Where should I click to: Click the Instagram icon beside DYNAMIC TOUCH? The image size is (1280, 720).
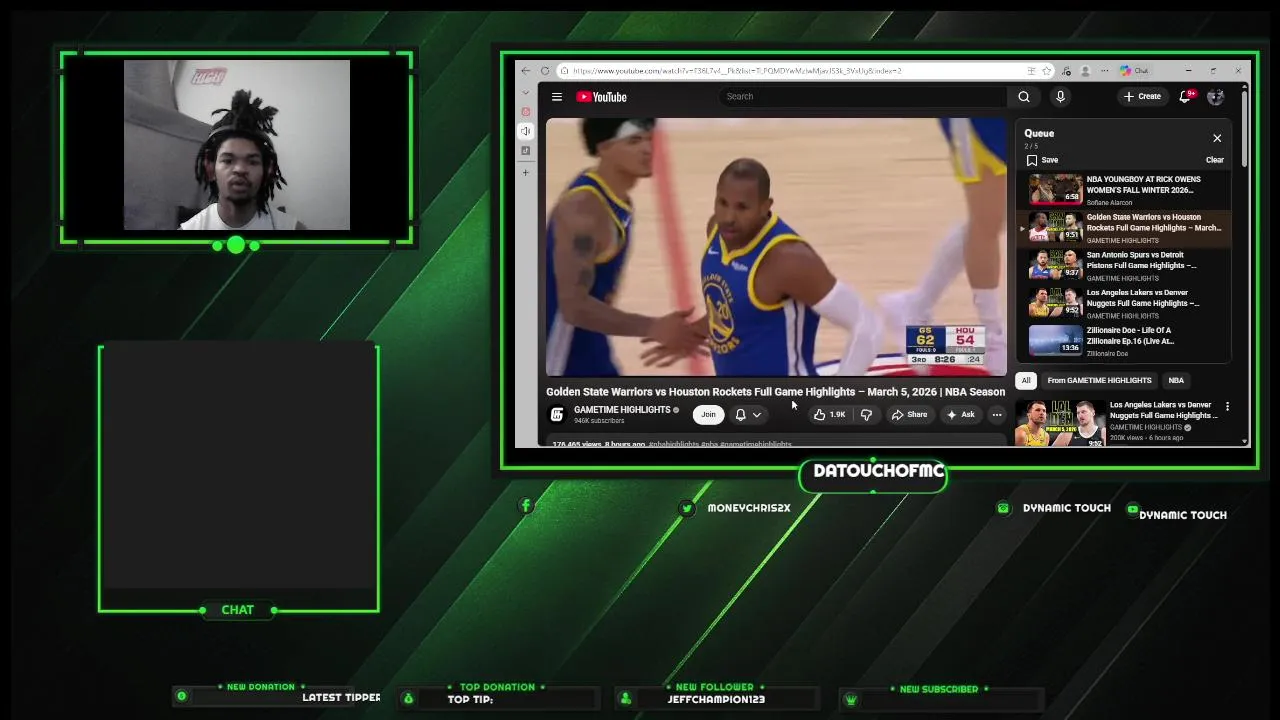tap(1003, 508)
